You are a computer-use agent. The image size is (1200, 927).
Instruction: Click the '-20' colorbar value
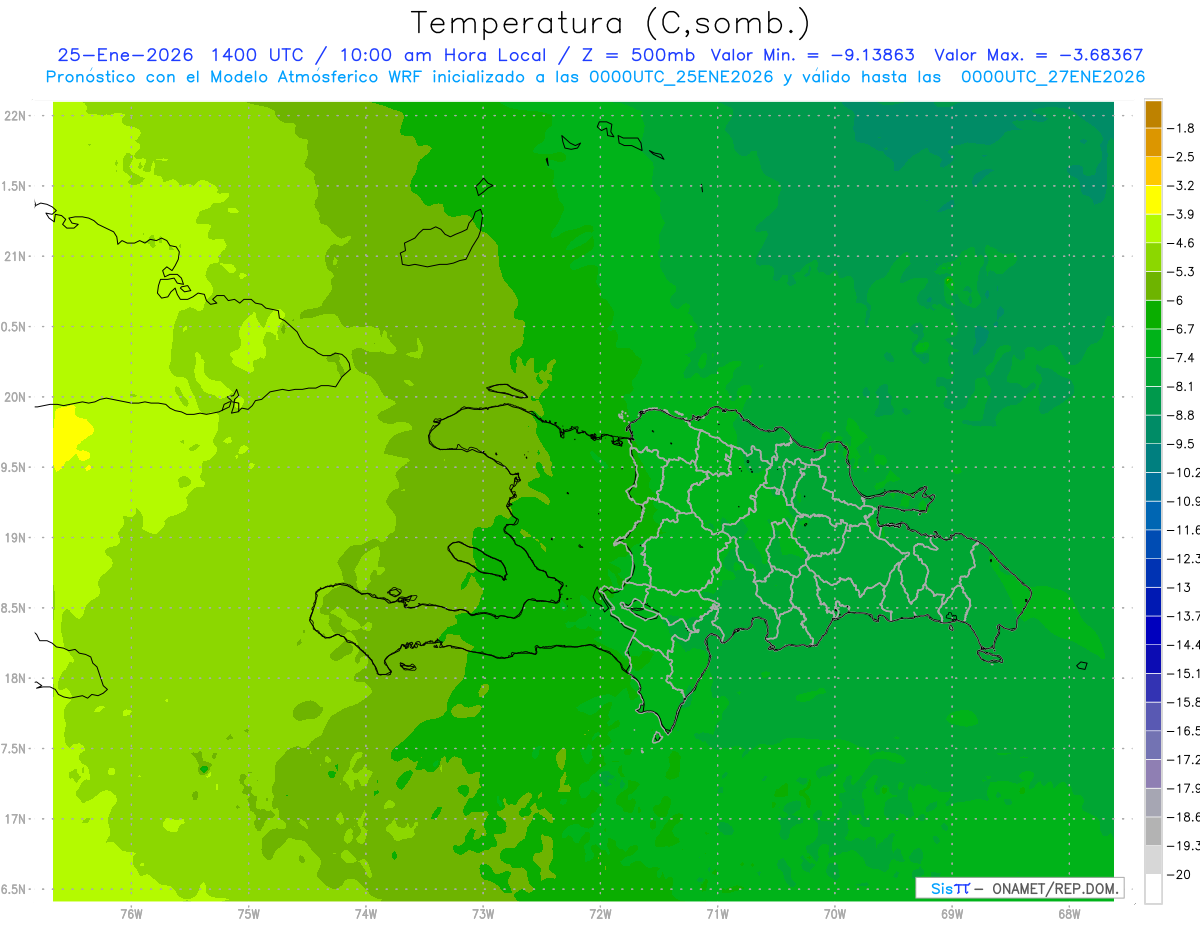point(1179,874)
